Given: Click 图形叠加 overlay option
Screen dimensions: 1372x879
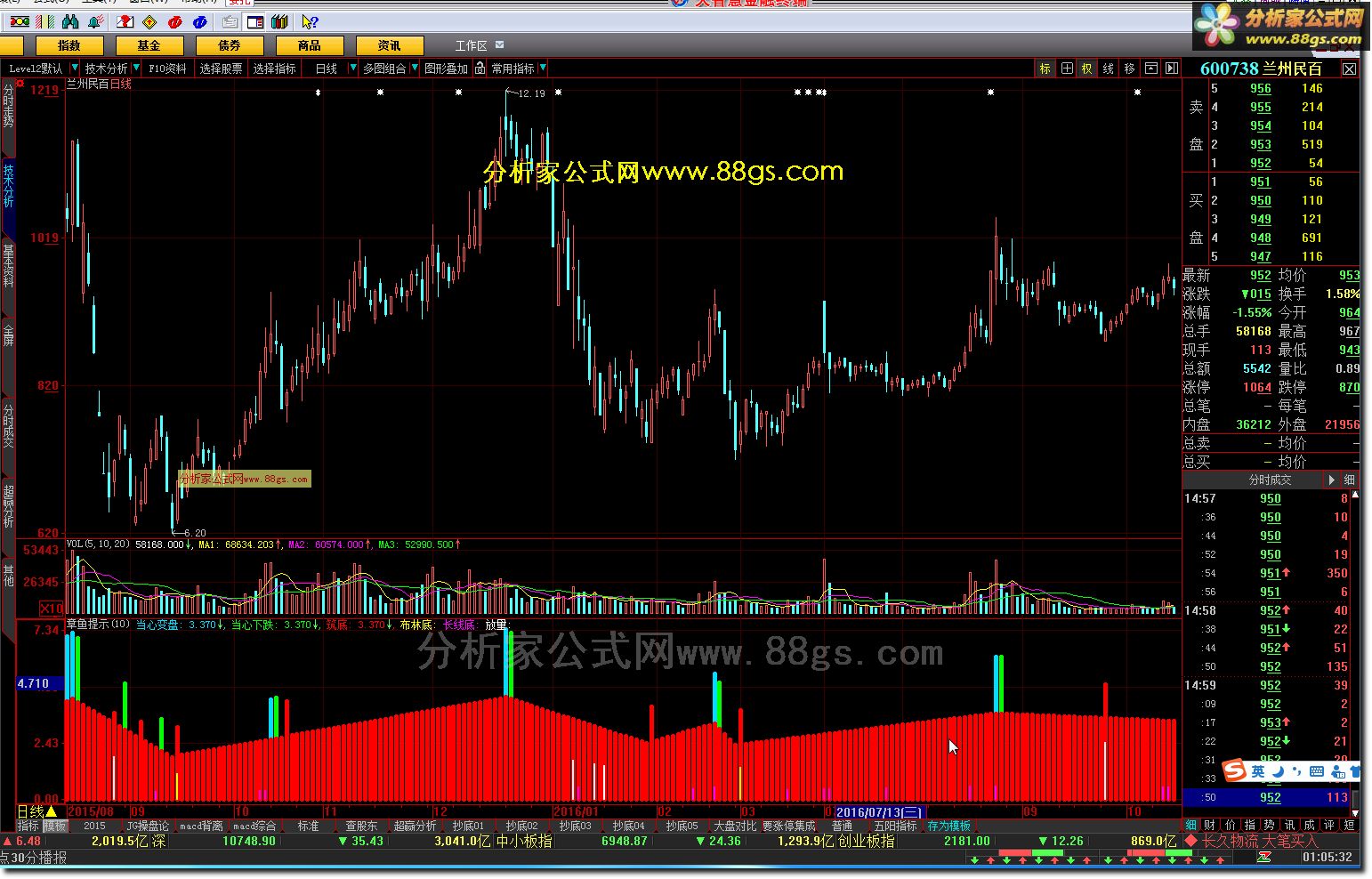Looking at the screenshot, I should click(x=446, y=69).
